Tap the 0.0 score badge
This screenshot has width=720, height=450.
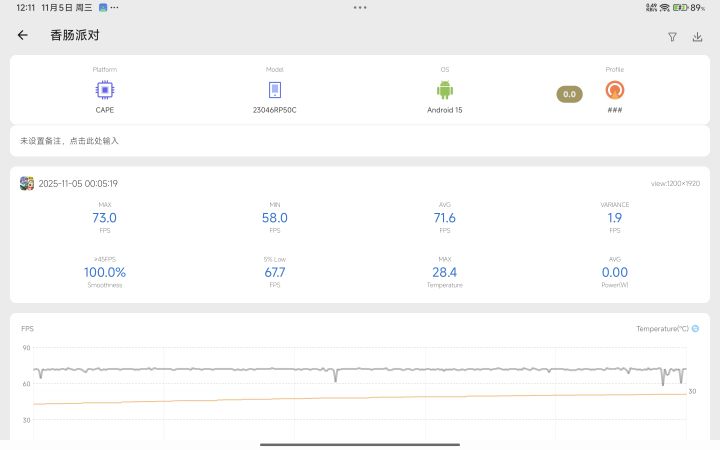click(569, 94)
